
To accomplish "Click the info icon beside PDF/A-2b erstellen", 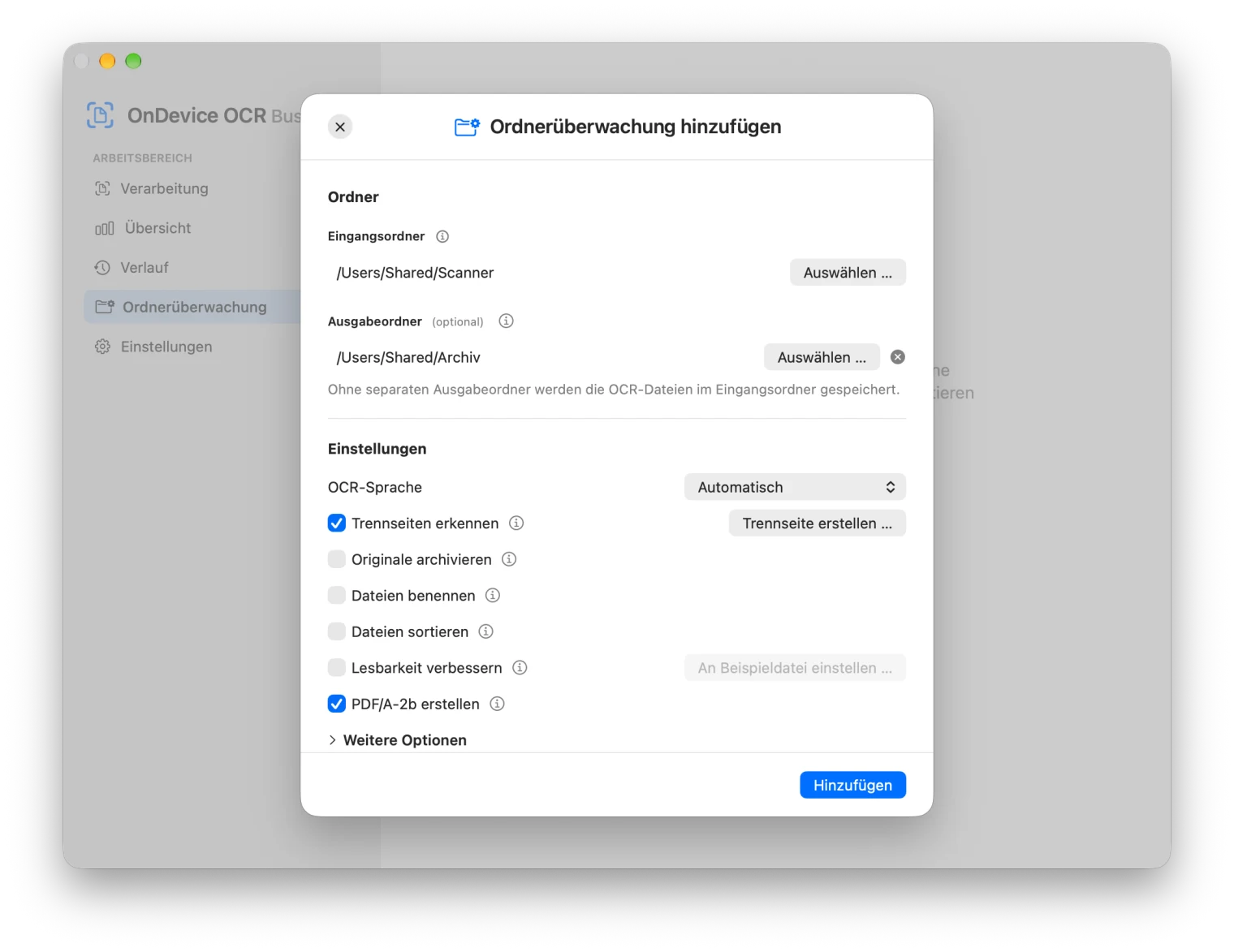I will [498, 704].
